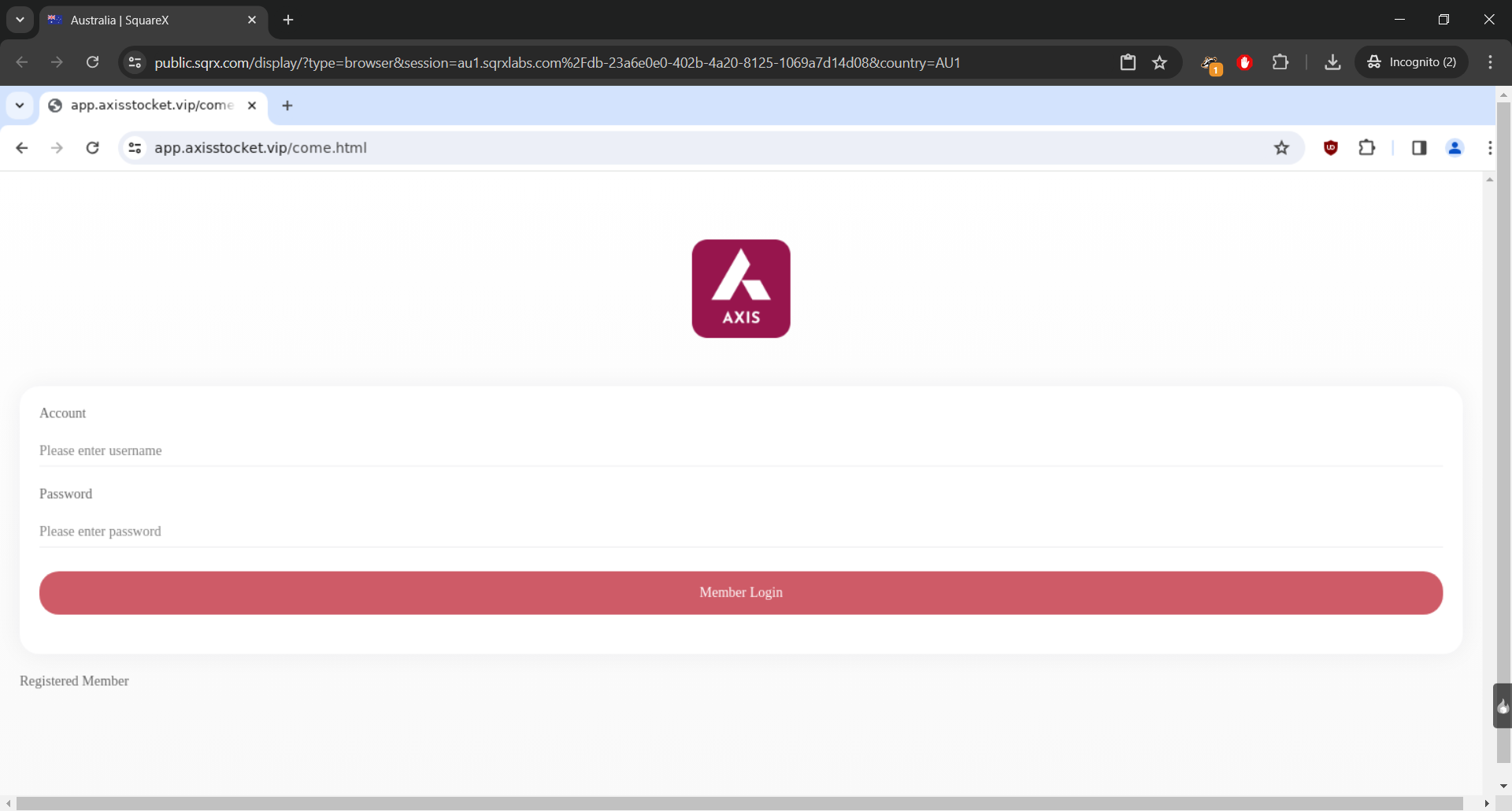1512x811 pixels.
Task: Click the outer browser reload icon
Action: 92,62
